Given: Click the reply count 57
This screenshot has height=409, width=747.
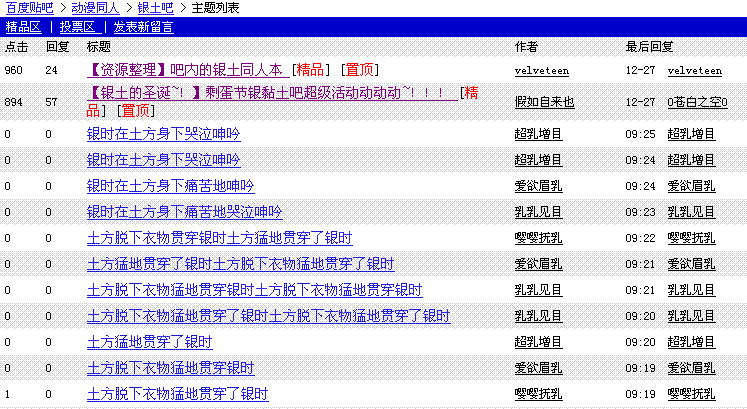Looking at the screenshot, I should coord(51,102).
